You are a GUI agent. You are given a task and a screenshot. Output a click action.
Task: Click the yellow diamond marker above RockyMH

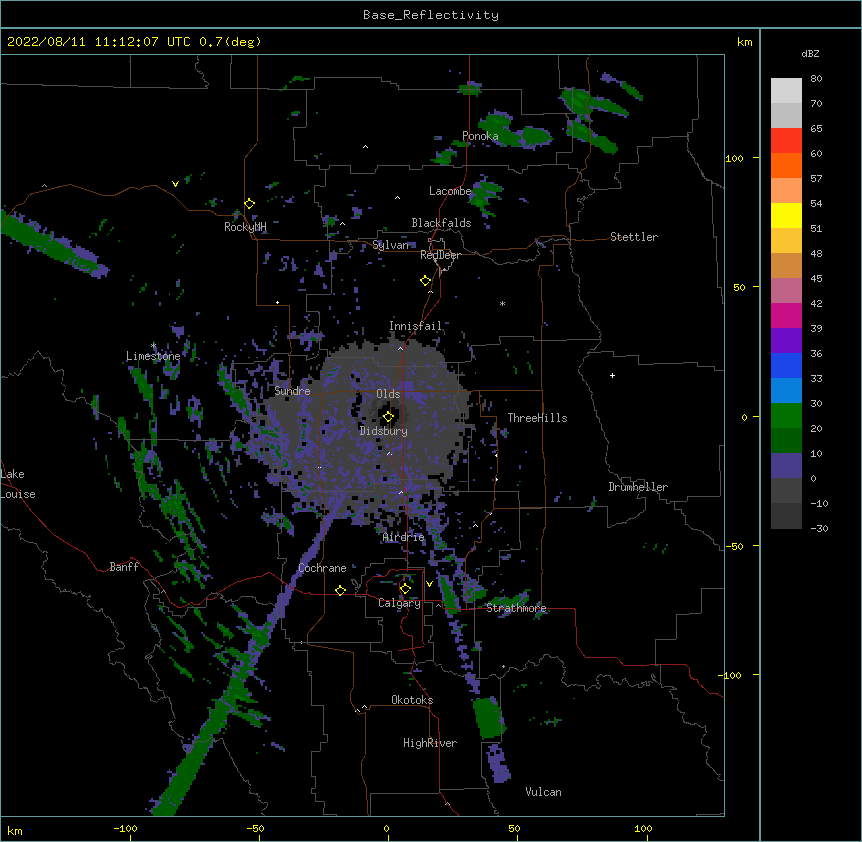click(x=250, y=204)
